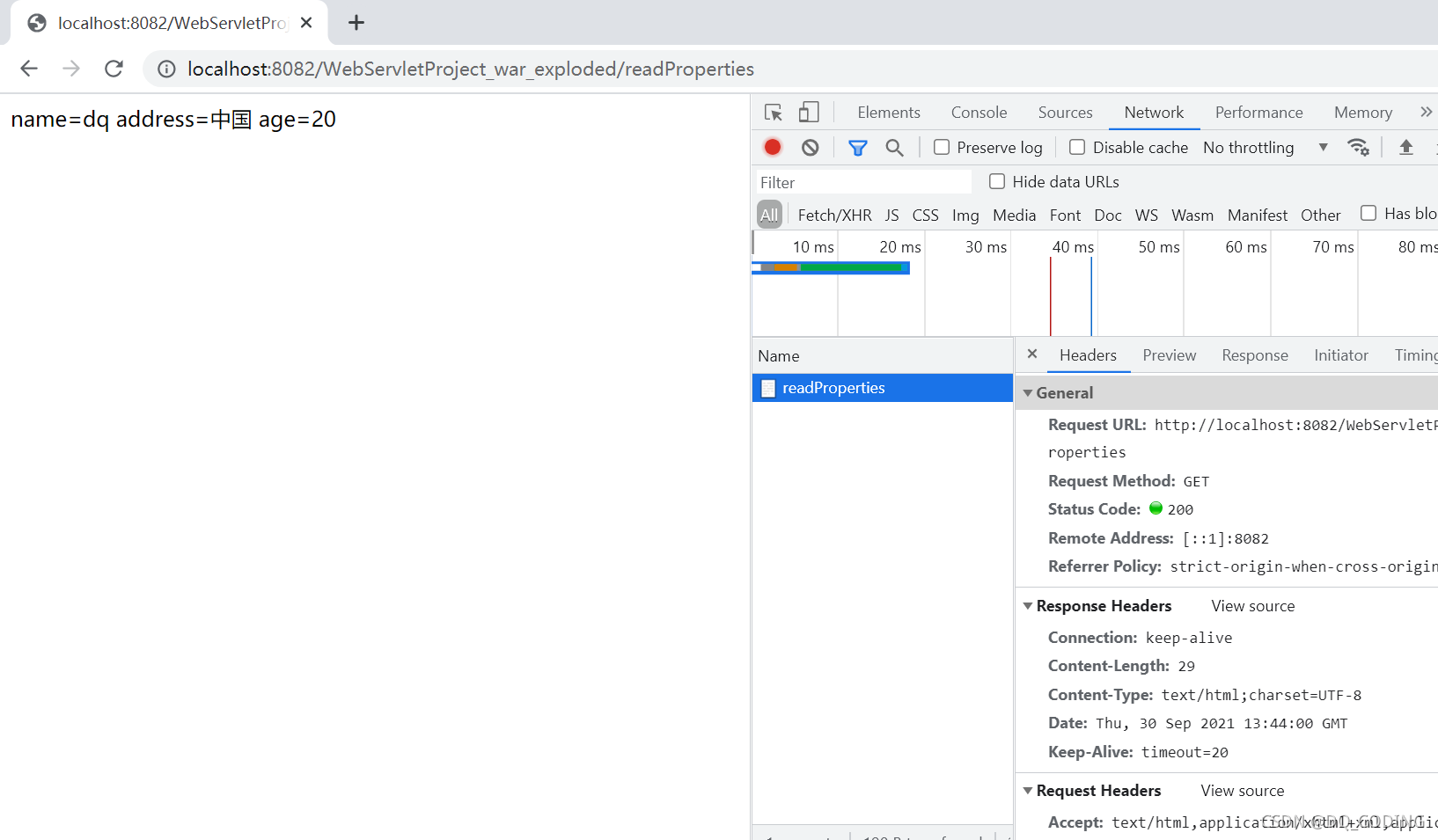
Task: Filter requests by Wasm
Action: coord(1192,215)
